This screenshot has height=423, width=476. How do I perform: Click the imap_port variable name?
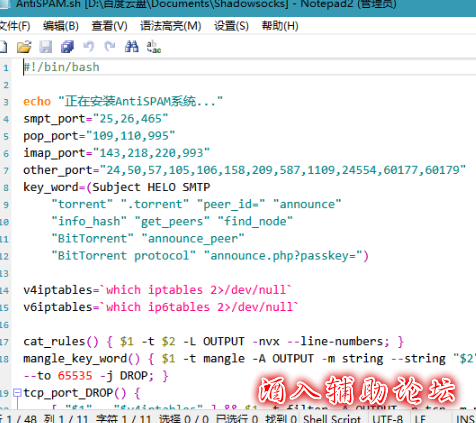54,153
